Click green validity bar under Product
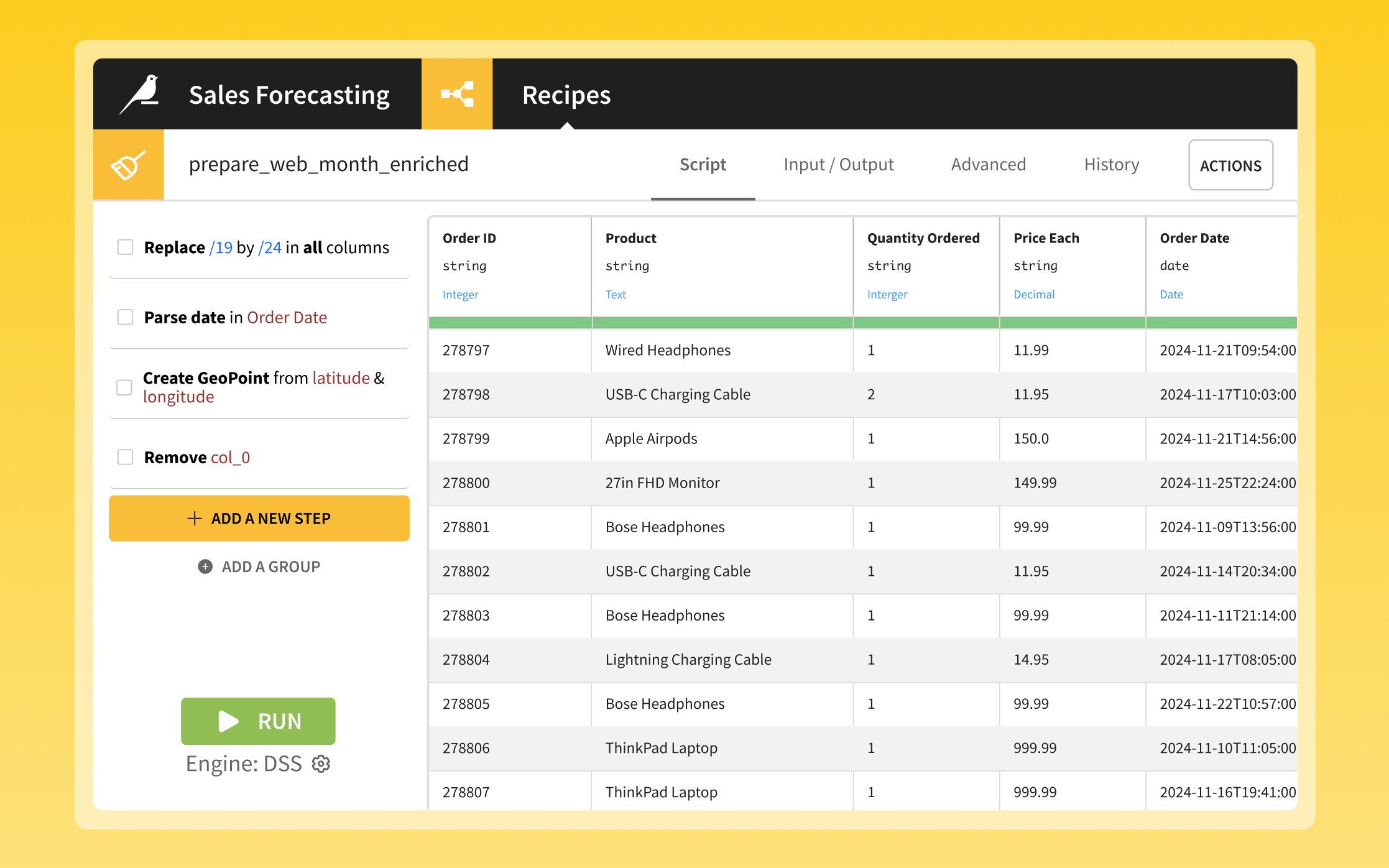The height and width of the screenshot is (868, 1389). pyautogui.click(x=722, y=322)
